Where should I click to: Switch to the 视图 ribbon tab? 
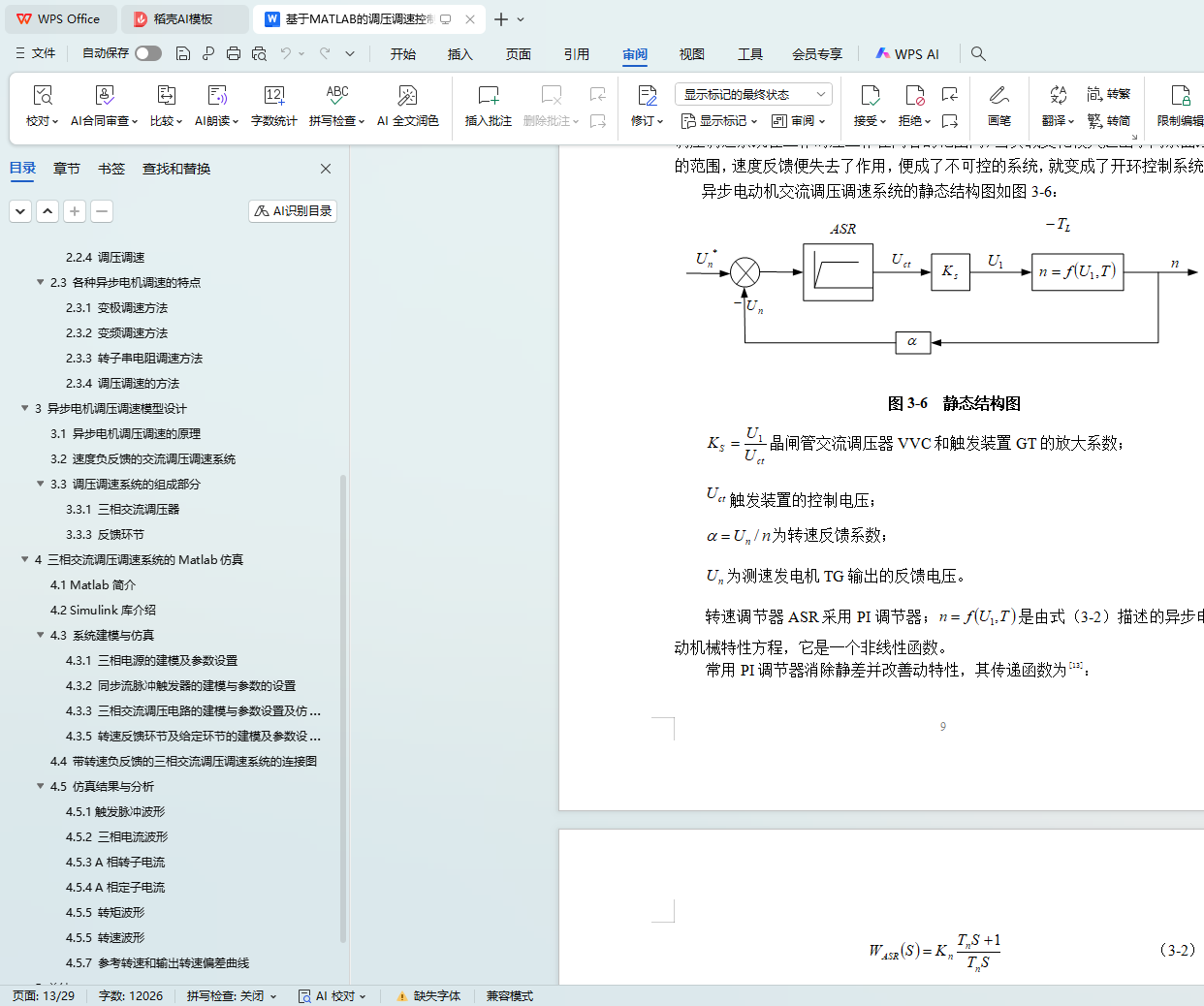(691, 54)
